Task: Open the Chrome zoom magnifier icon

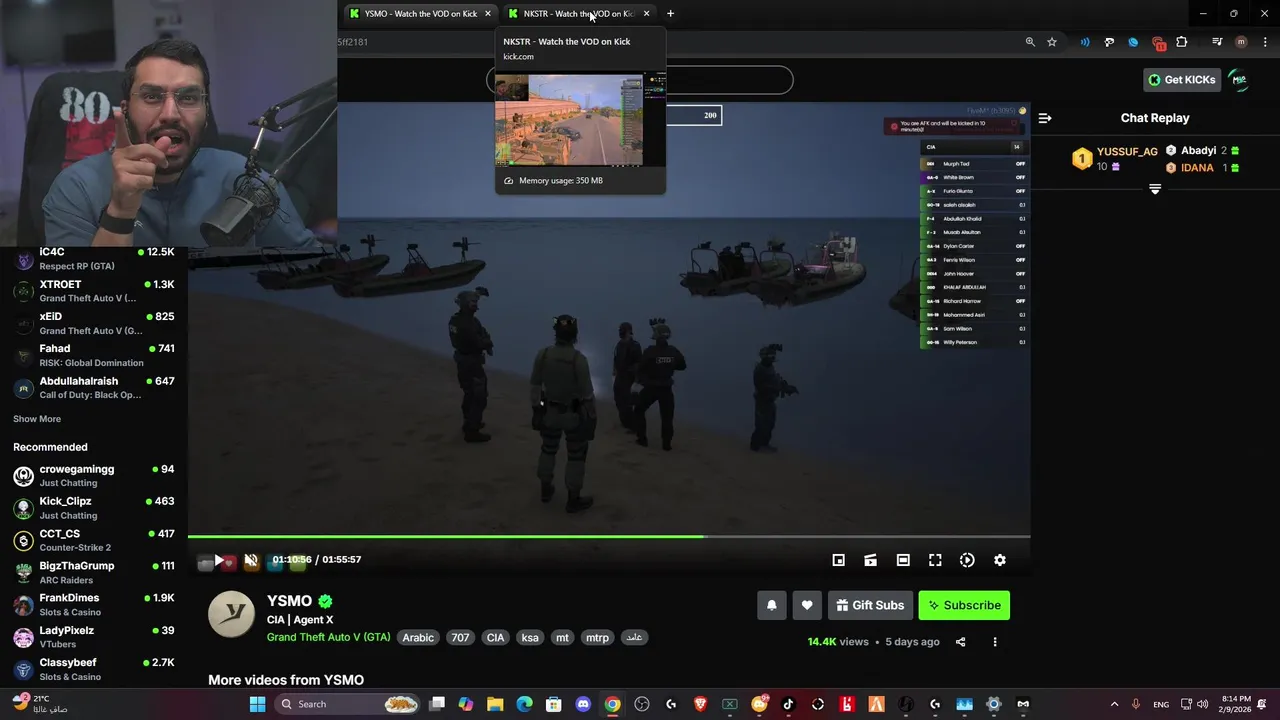Action: click(x=1030, y=42)
